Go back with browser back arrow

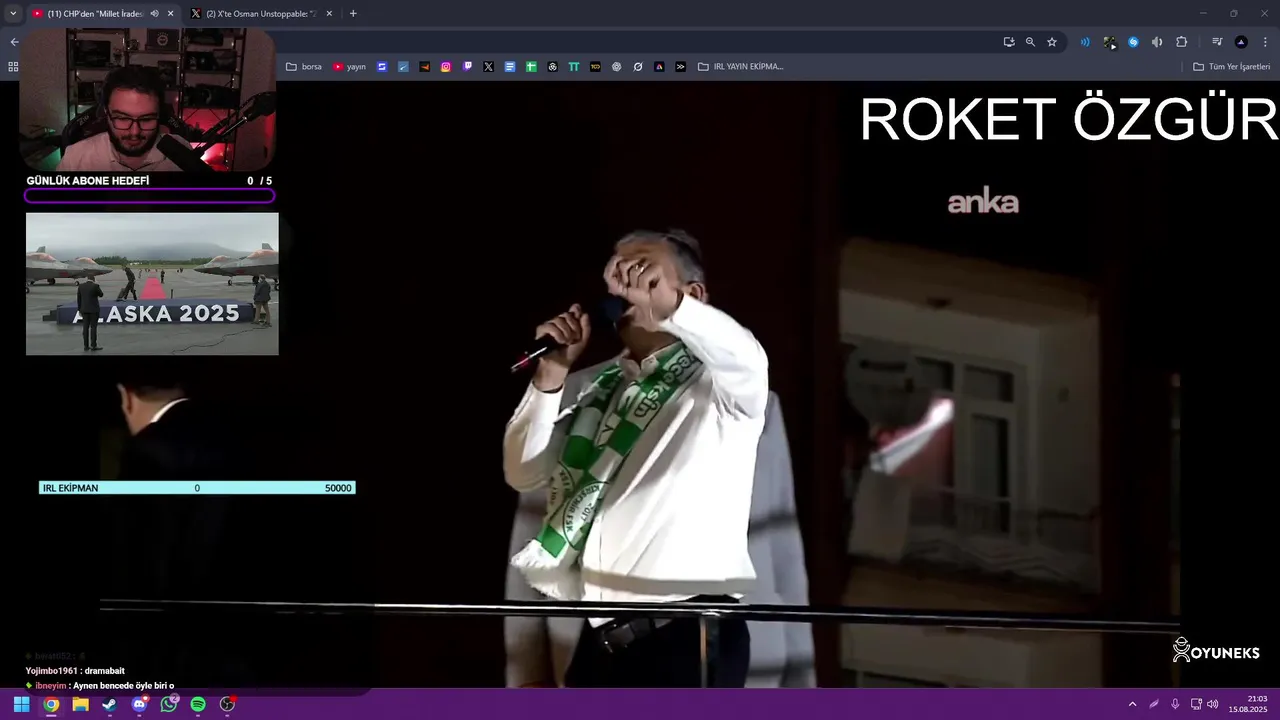click(14, 42)
